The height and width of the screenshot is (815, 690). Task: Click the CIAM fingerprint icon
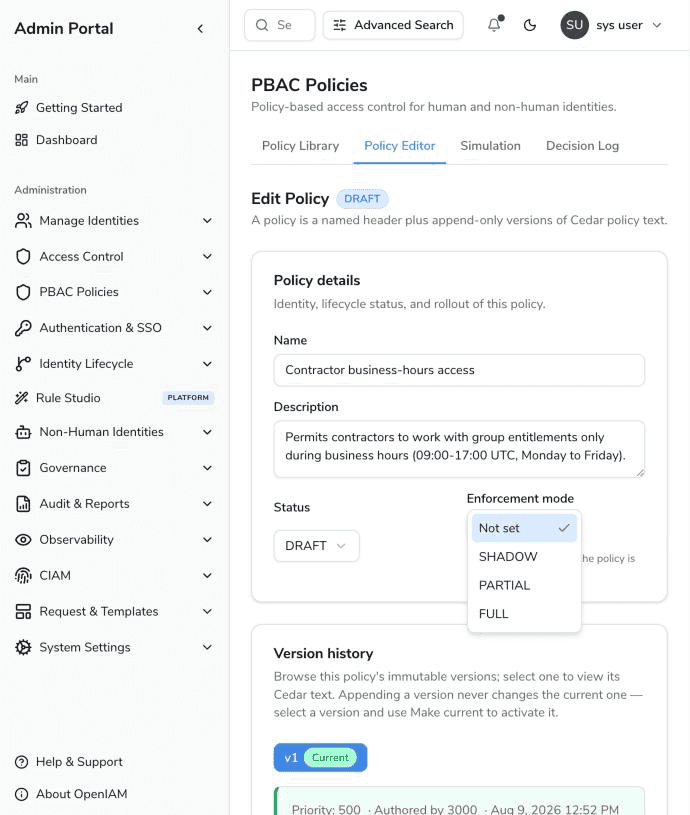point(23,575)
